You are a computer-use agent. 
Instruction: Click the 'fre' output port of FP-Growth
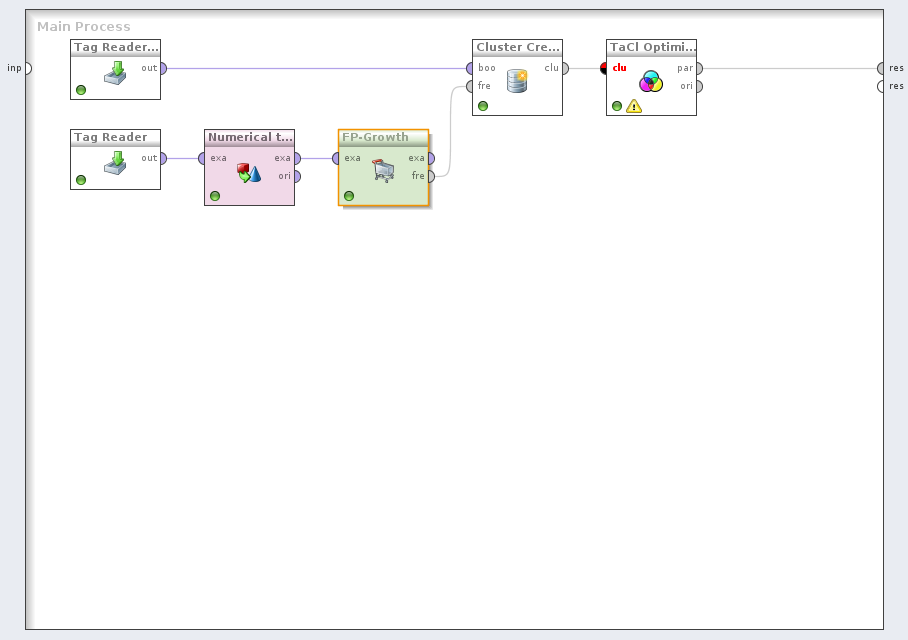coord(430,176)
